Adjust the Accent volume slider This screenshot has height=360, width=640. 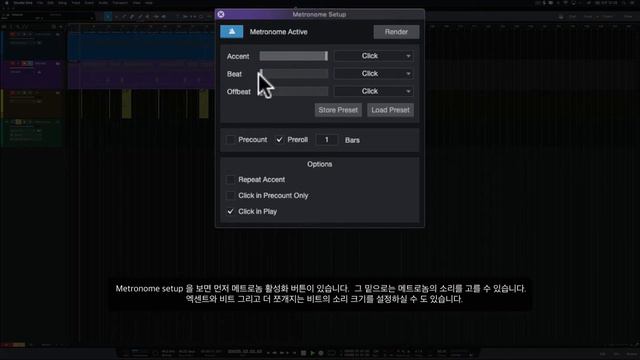293,56
